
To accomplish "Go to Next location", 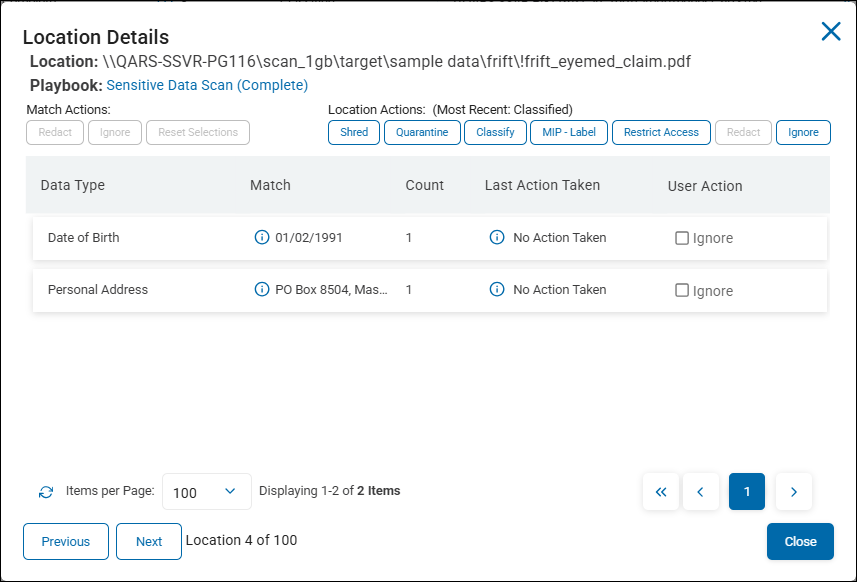I will [x=148, y=542].
